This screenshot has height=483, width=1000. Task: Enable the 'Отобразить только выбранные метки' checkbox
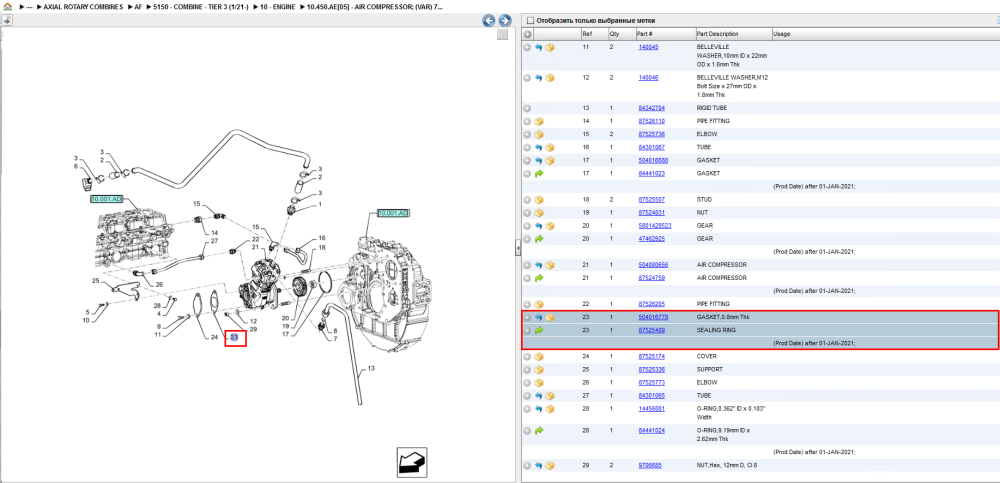pos(530,20)
